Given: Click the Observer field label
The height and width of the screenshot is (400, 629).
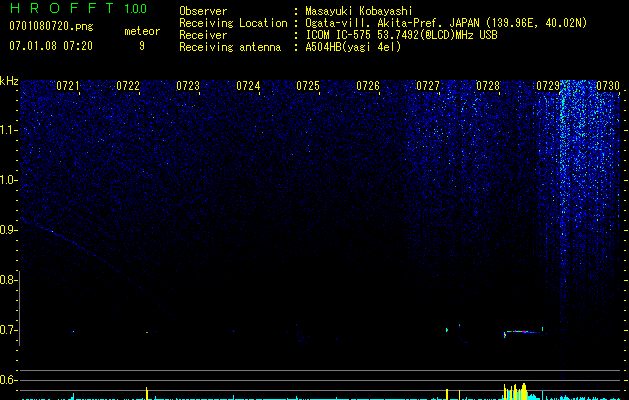Looking at the screenshot, I should click(x=203, y=12).
